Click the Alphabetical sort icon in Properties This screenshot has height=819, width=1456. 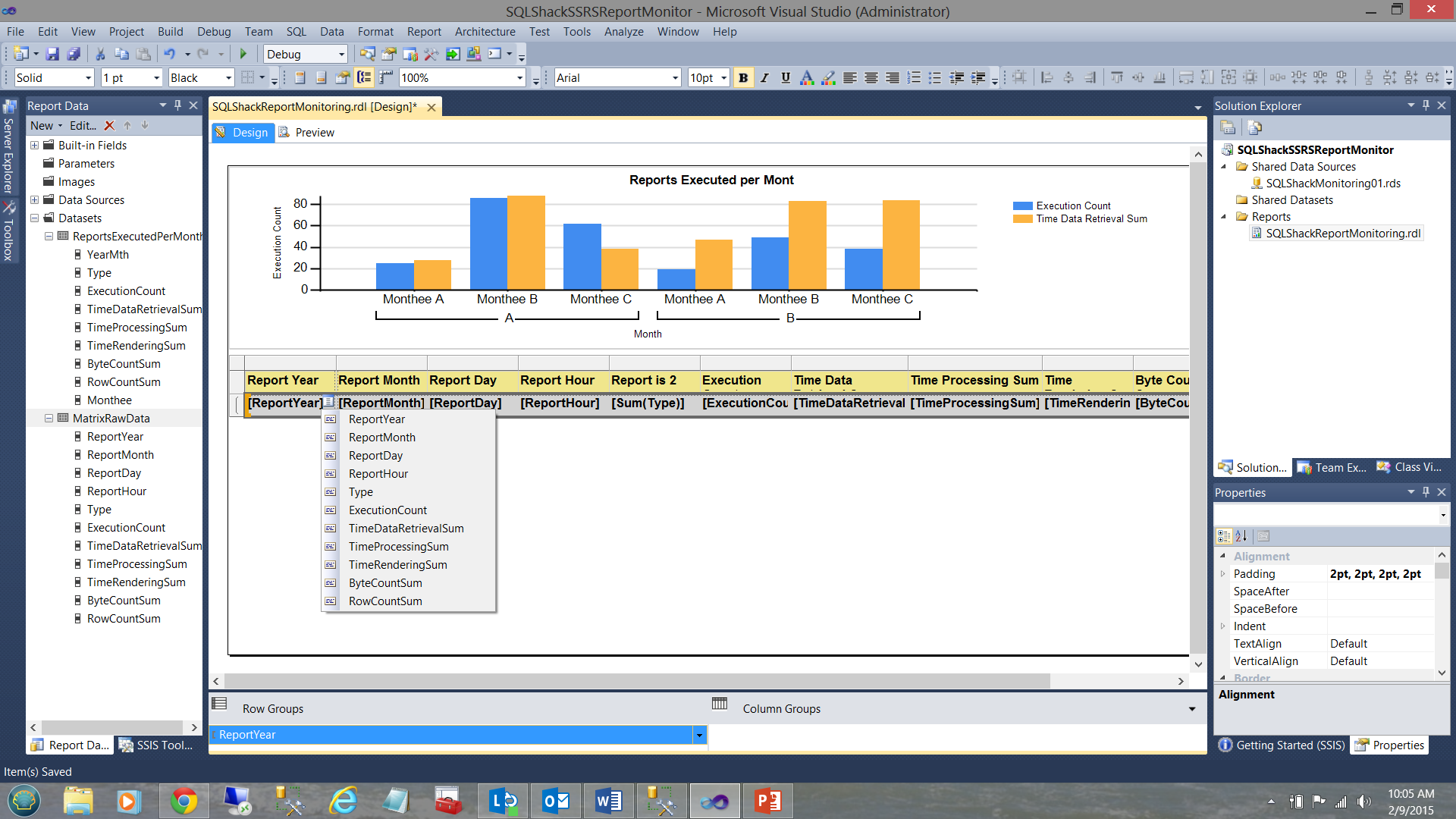(1241, 536)
